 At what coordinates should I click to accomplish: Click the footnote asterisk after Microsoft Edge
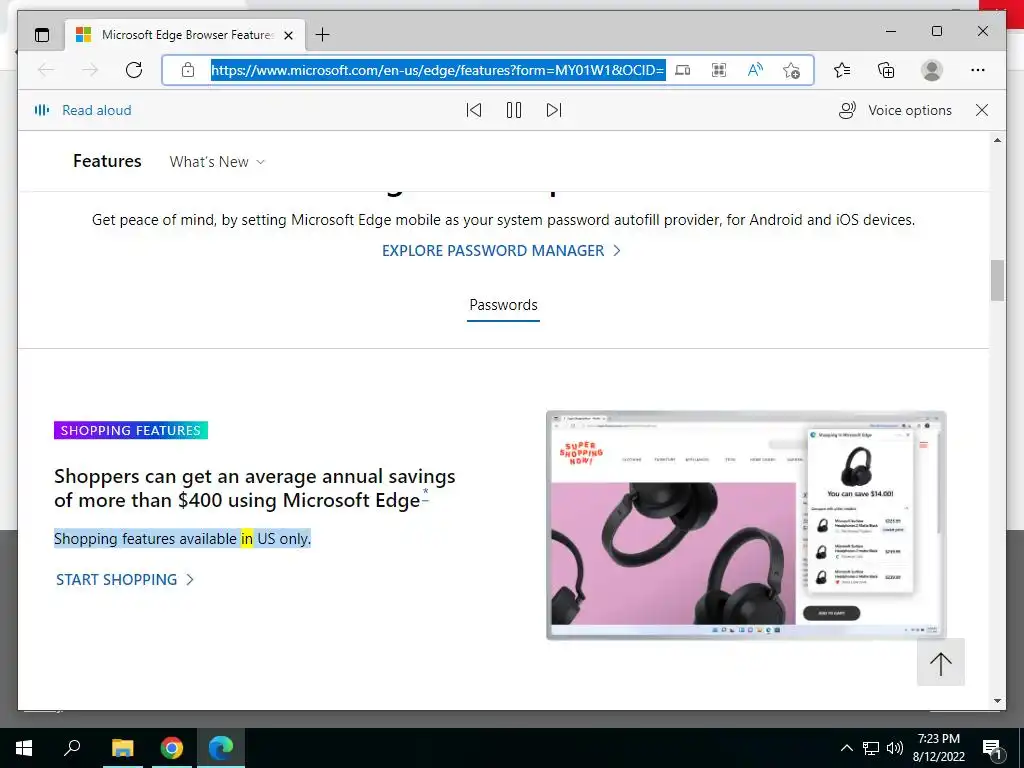pos(425,492)
